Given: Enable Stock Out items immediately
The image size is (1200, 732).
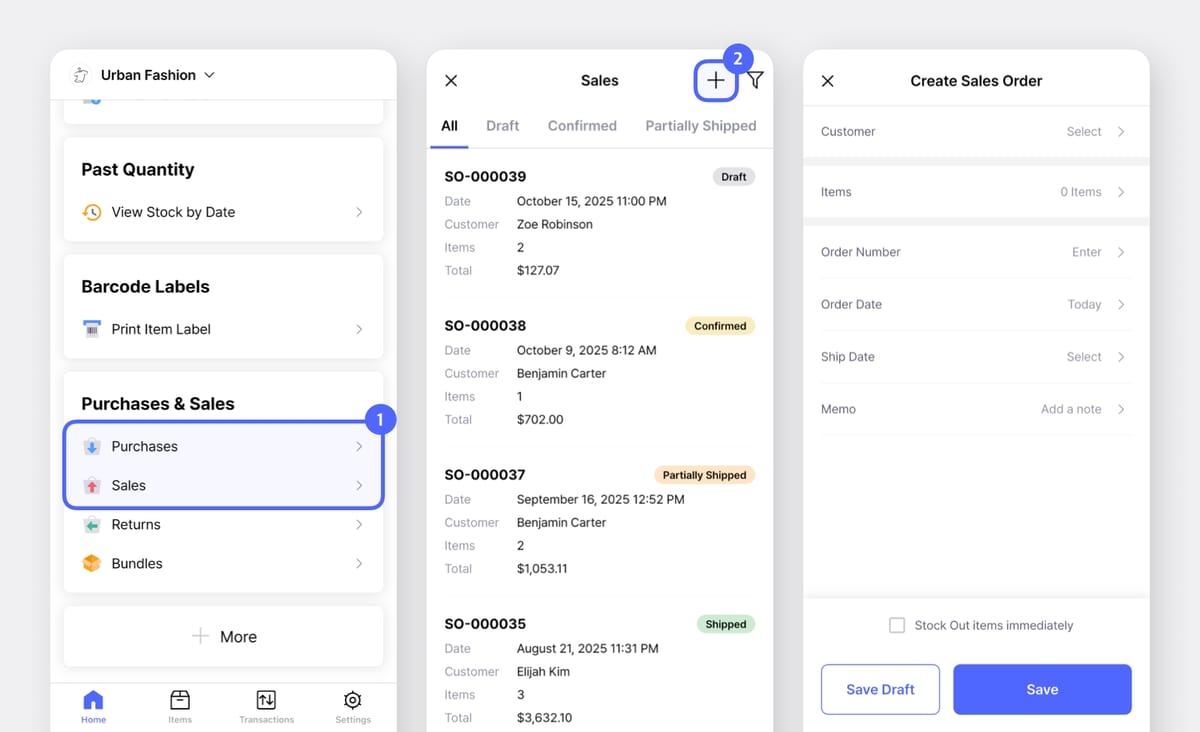Looking at the screenshot, I should click(x=897, y=625).
